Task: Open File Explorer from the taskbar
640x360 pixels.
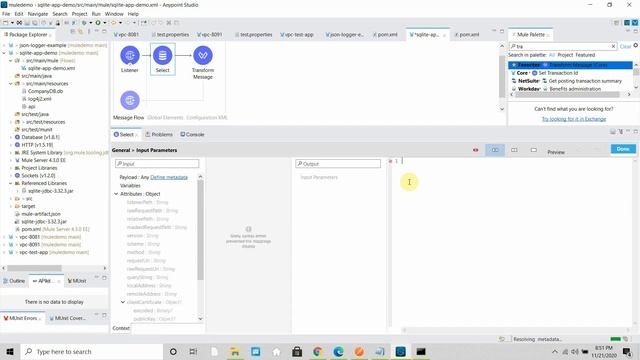Action: point(235,351)
